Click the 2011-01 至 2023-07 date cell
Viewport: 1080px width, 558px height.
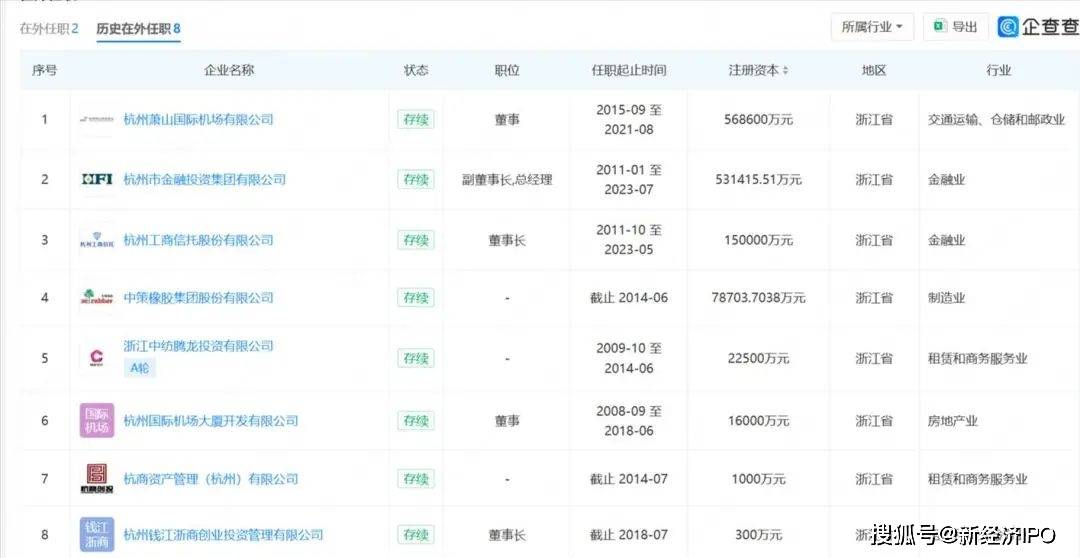click(629, 179)
